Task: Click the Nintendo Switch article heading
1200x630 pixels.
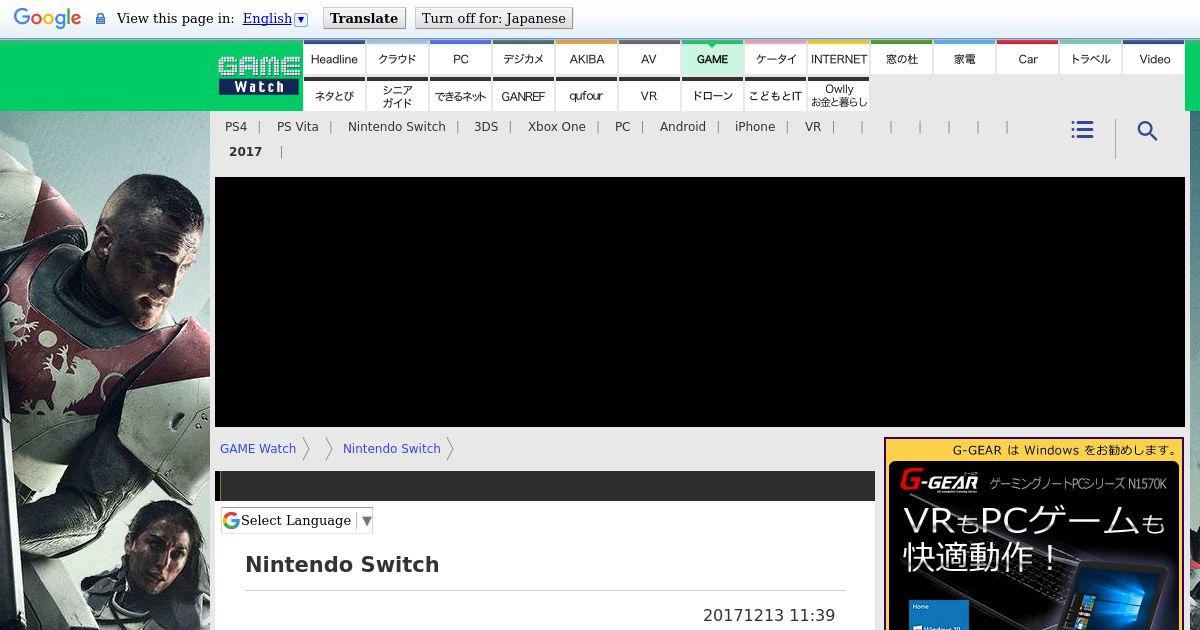Action: pyautogui.click(x=342, y=565)
